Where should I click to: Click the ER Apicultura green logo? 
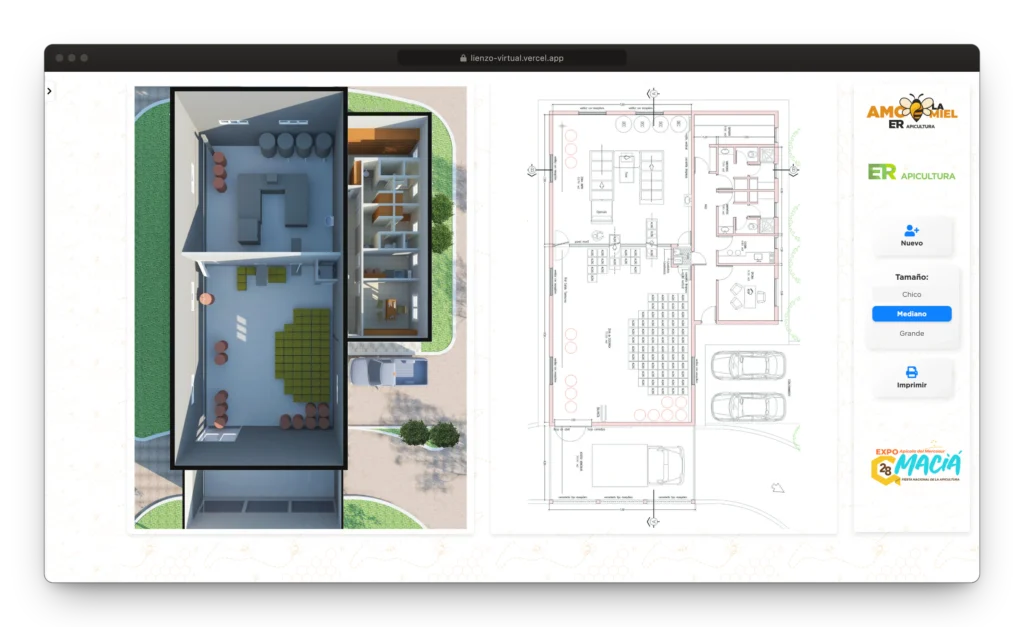[912, 172]
